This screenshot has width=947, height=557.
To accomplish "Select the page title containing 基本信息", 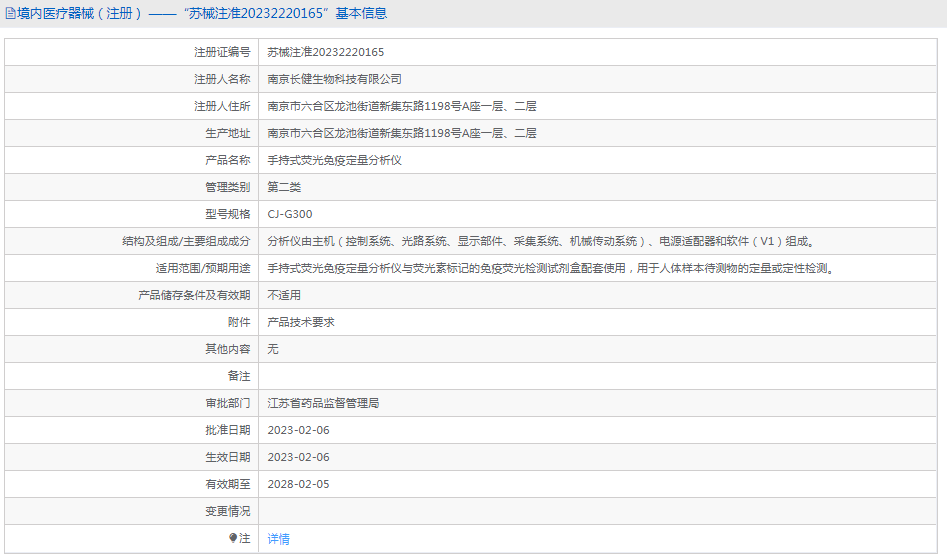I will [202, 13].
